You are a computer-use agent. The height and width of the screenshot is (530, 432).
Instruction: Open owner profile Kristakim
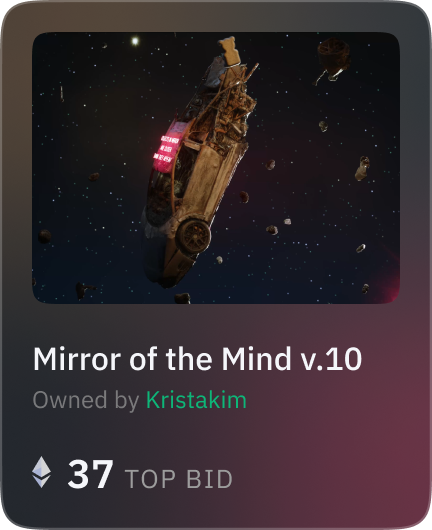point(196,401)
